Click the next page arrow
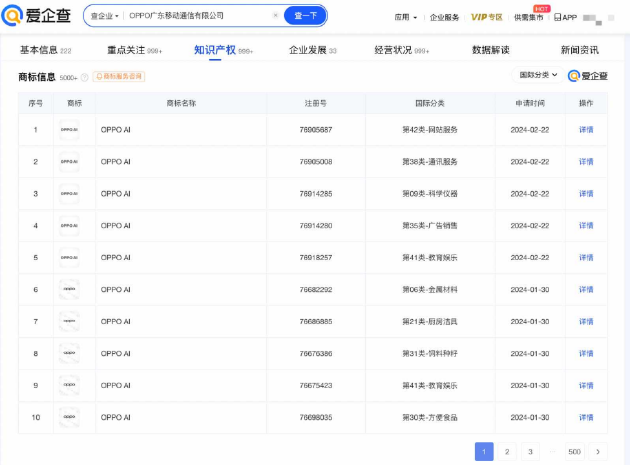Viewport: 630px width, 465px height. click(598, 452)
